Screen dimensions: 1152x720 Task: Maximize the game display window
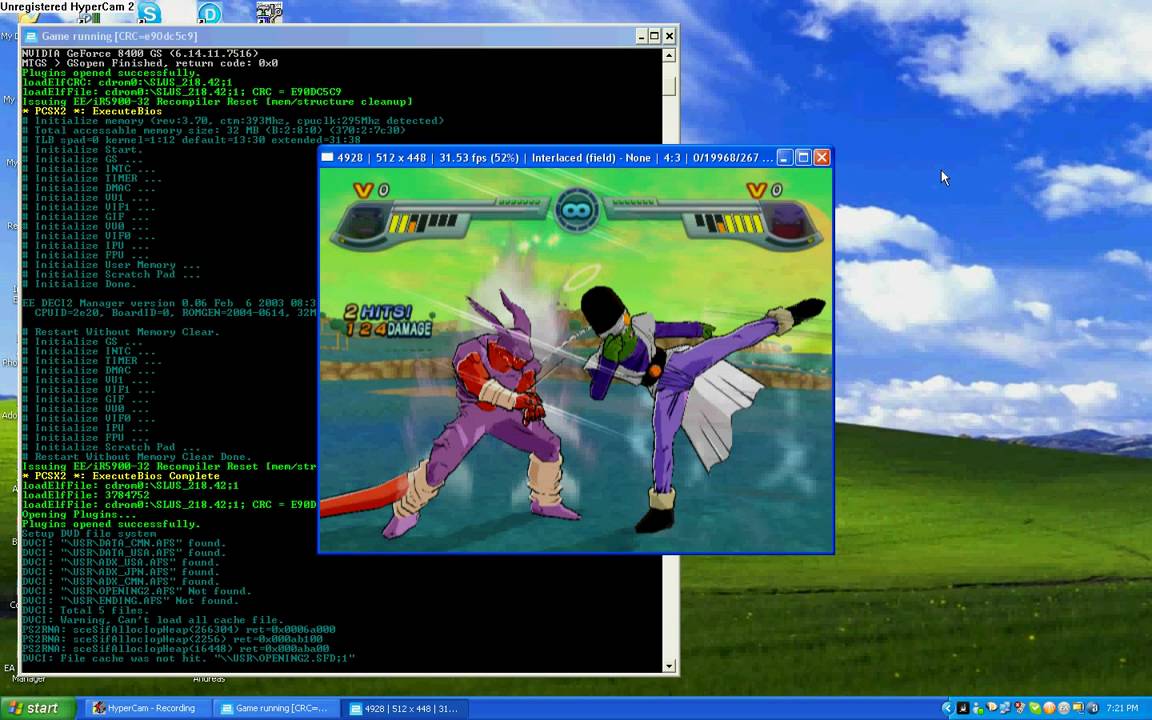(x=803, y=157)
